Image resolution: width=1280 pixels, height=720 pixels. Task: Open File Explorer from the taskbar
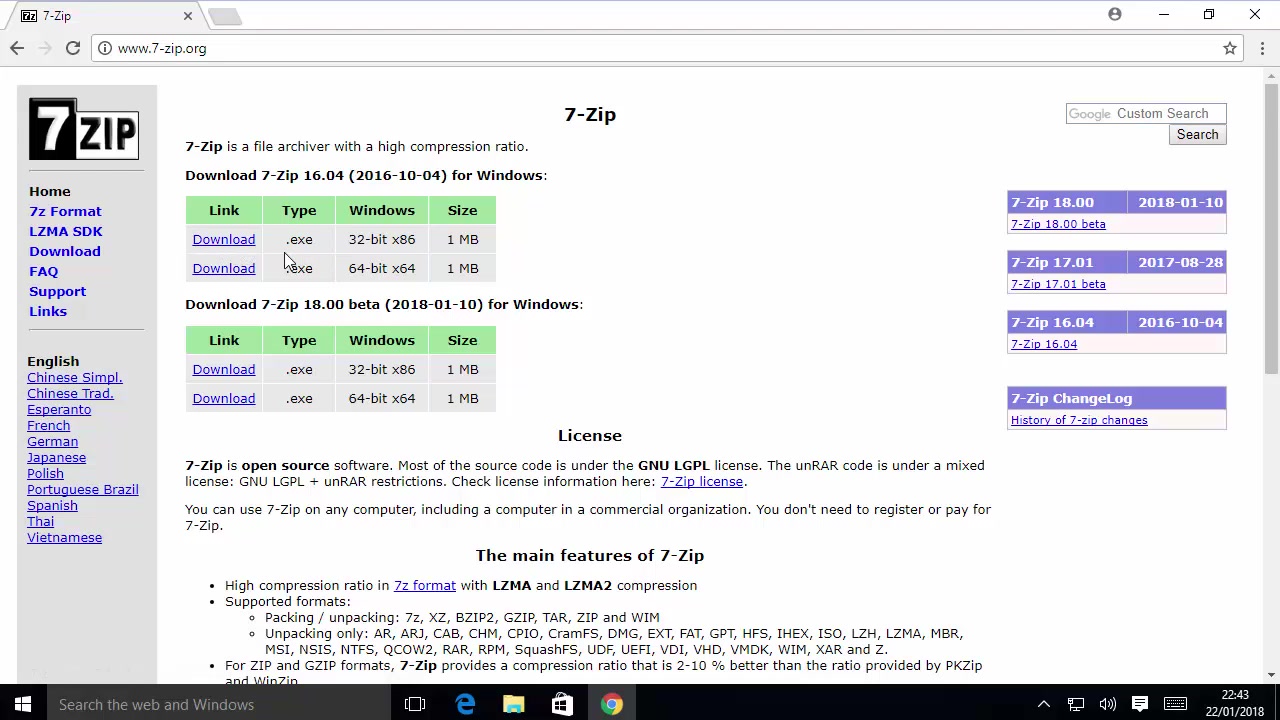[x=514, y=704]
